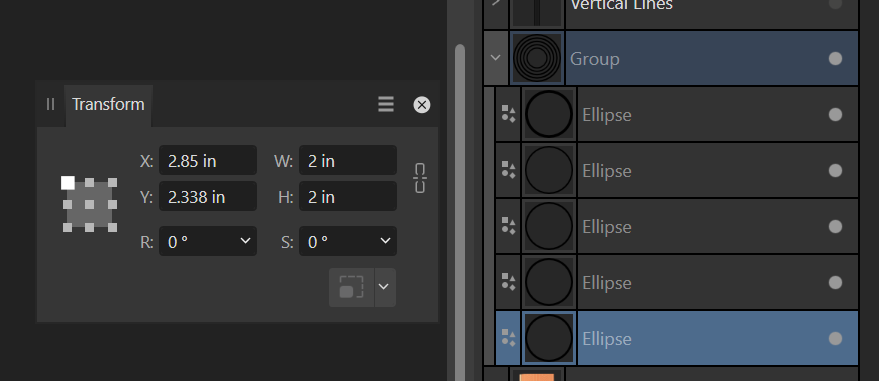Open the Transform panel preferences menu
879x381 pixels.
coord(386,104)
